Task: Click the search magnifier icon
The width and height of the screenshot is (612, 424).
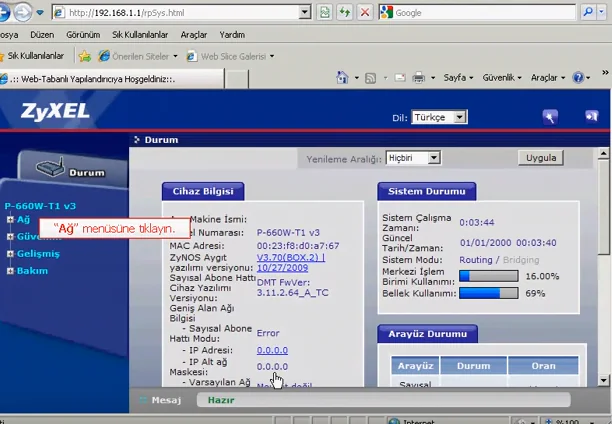Action: [x=589, y=13]
